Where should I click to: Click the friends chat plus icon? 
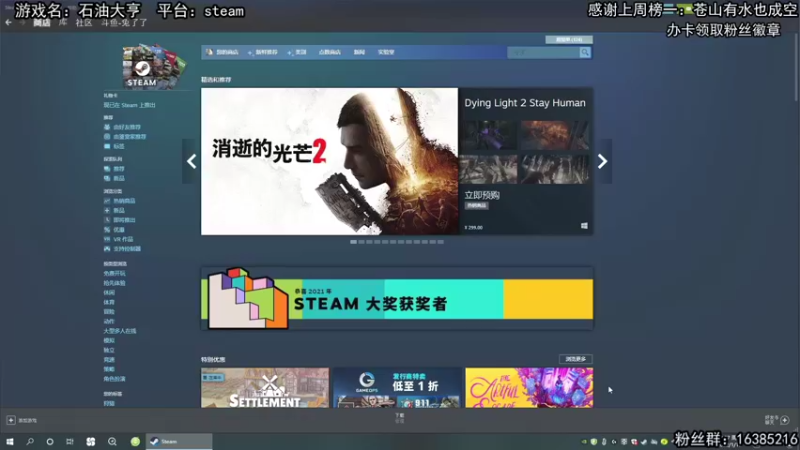click(x=785, y=420)
